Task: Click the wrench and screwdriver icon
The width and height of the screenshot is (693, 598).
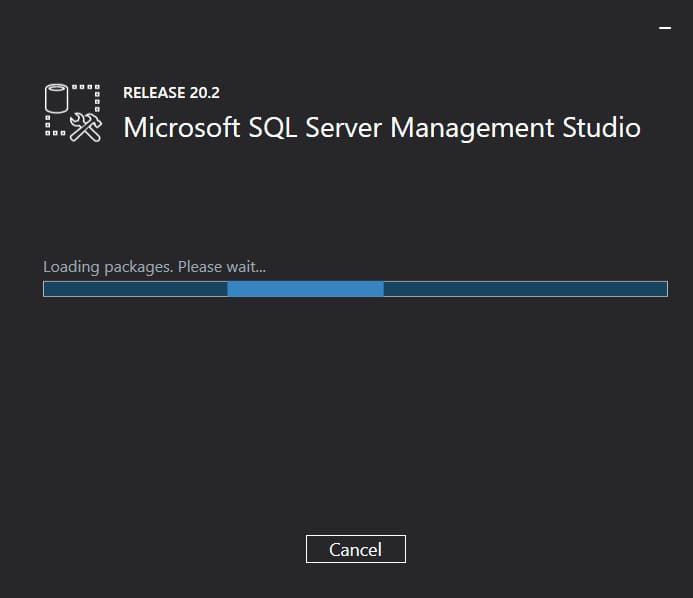Action: (86, 128)
